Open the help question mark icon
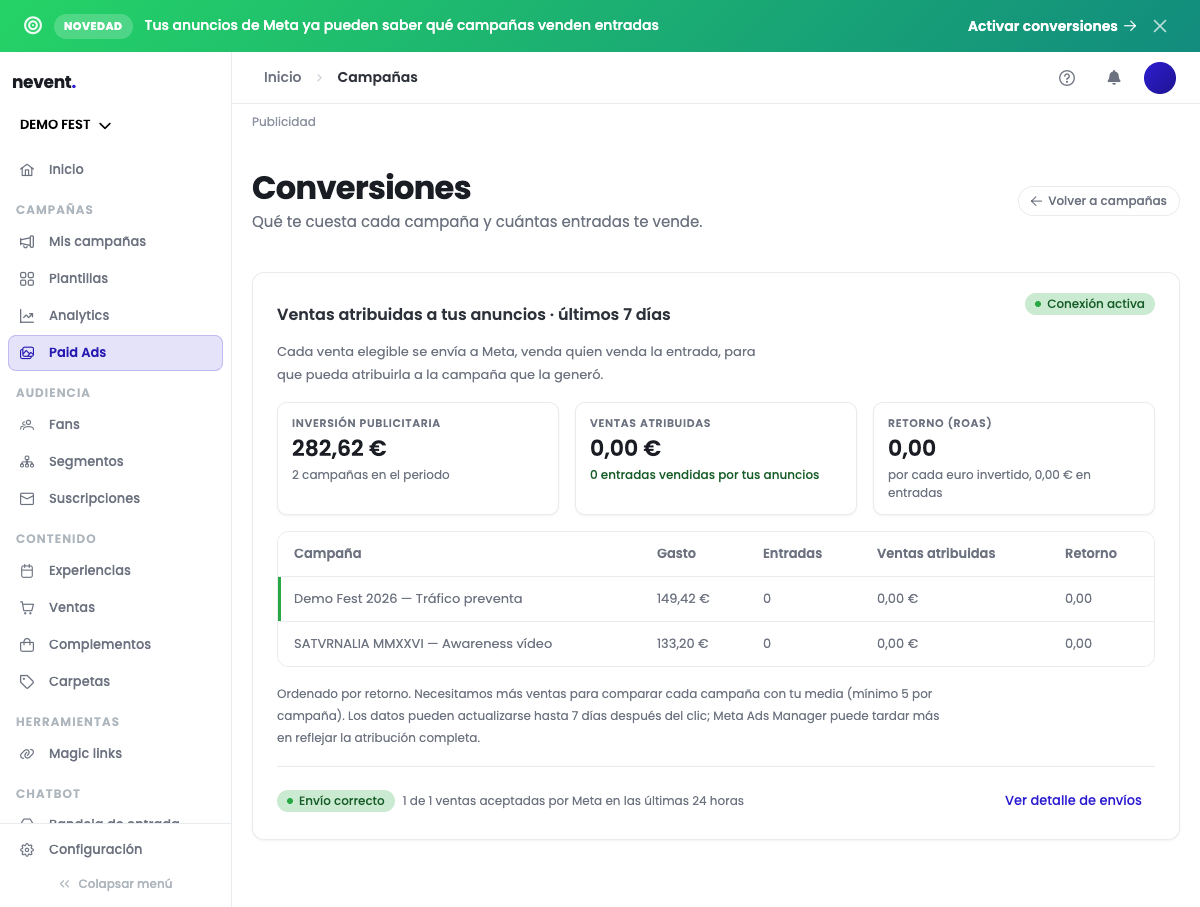 coord(1067,78)
